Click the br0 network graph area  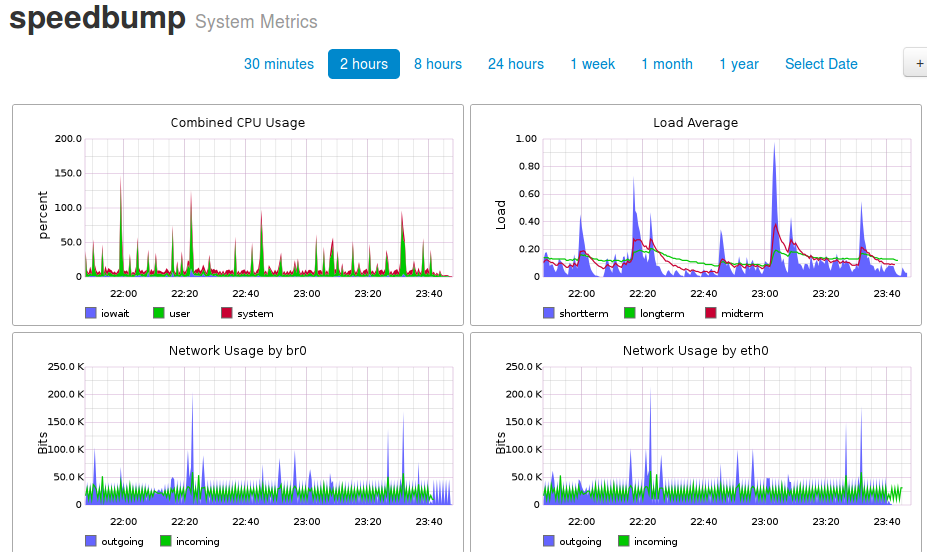point(269,436)
